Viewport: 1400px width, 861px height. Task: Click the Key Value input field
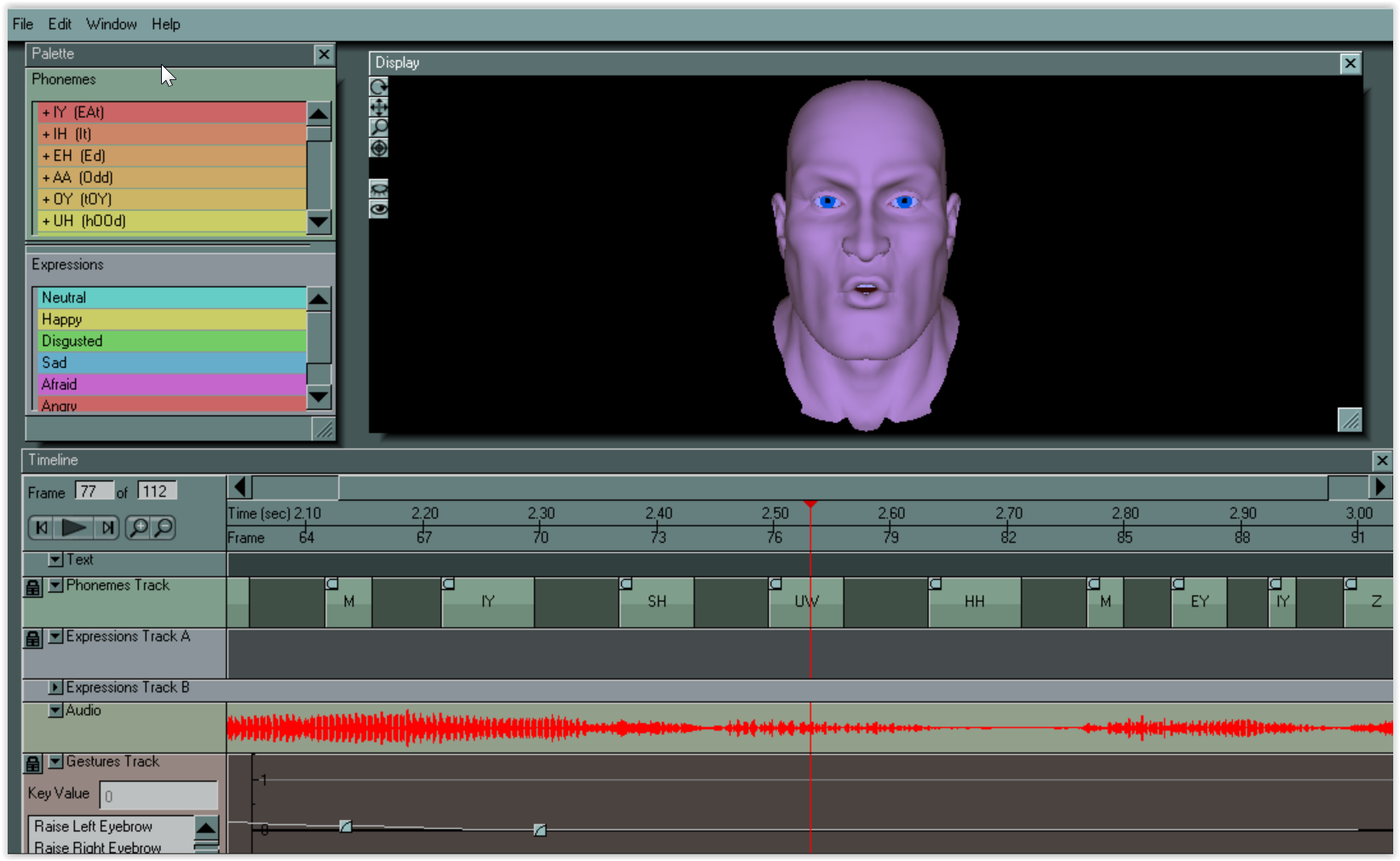(158, 795)
